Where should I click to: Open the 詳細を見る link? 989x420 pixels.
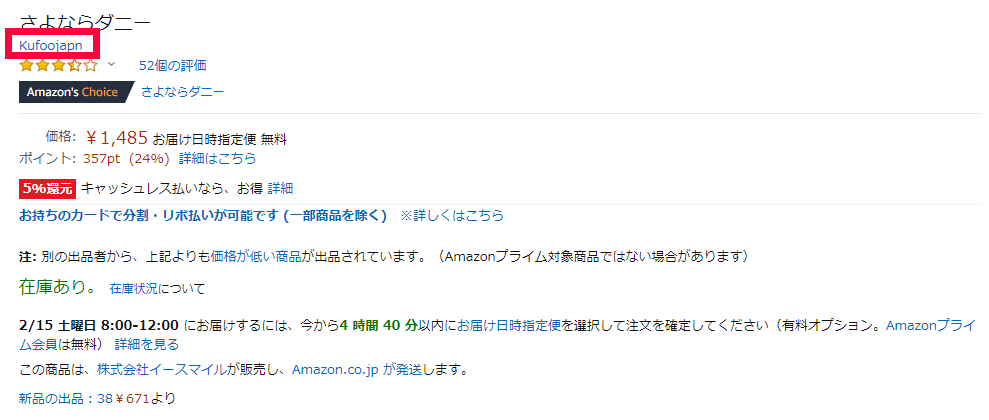point(147,344)
